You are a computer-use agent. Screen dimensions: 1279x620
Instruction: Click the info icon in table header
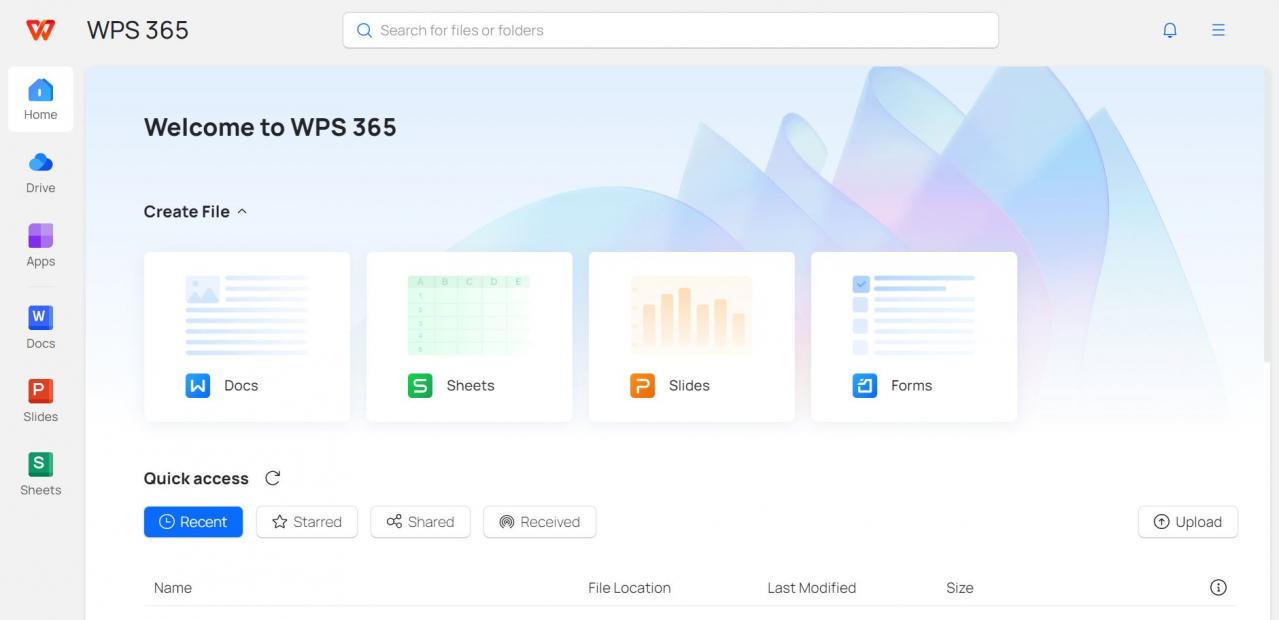click(1218, 587)
